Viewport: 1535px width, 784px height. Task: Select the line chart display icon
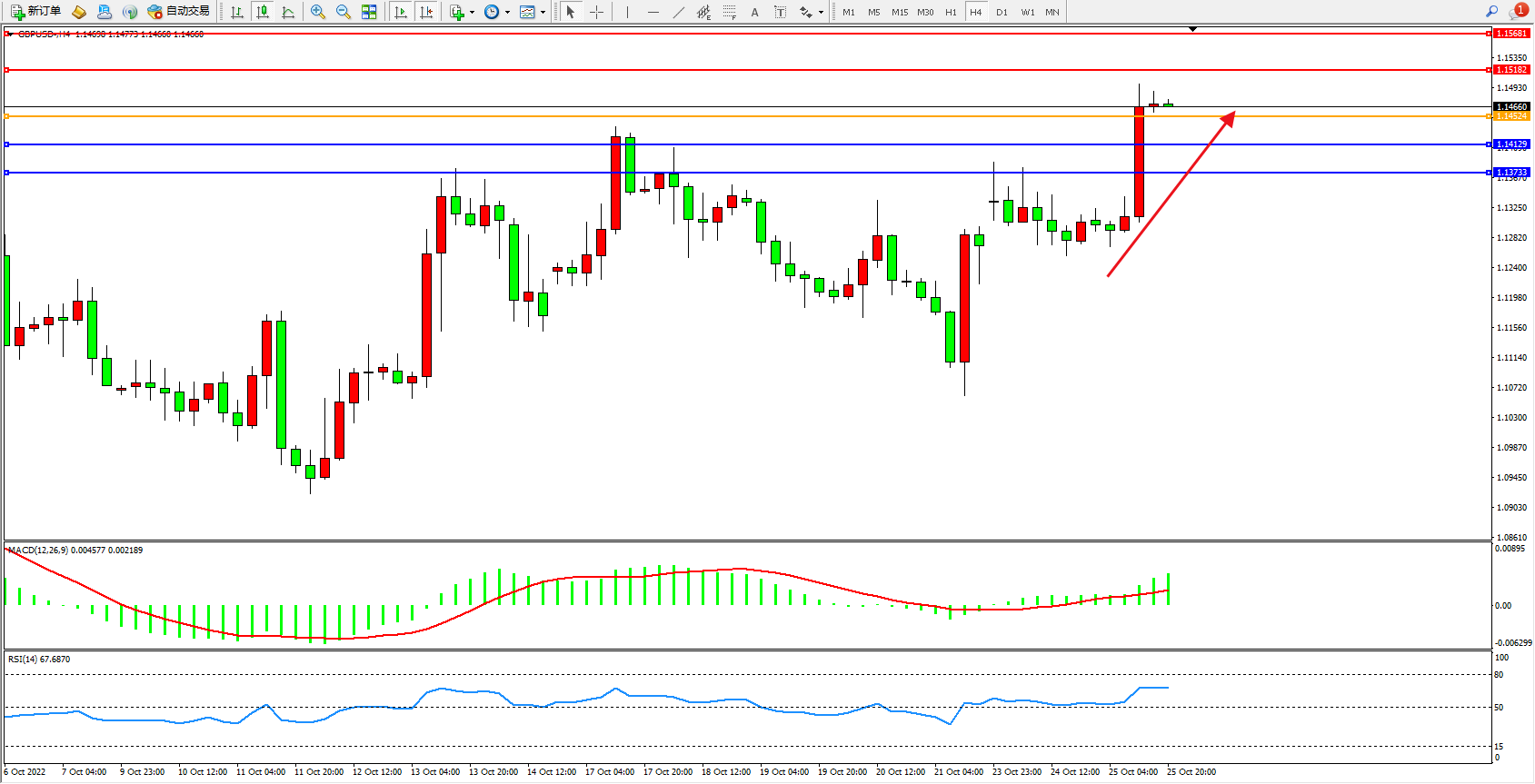click(288, 12)
